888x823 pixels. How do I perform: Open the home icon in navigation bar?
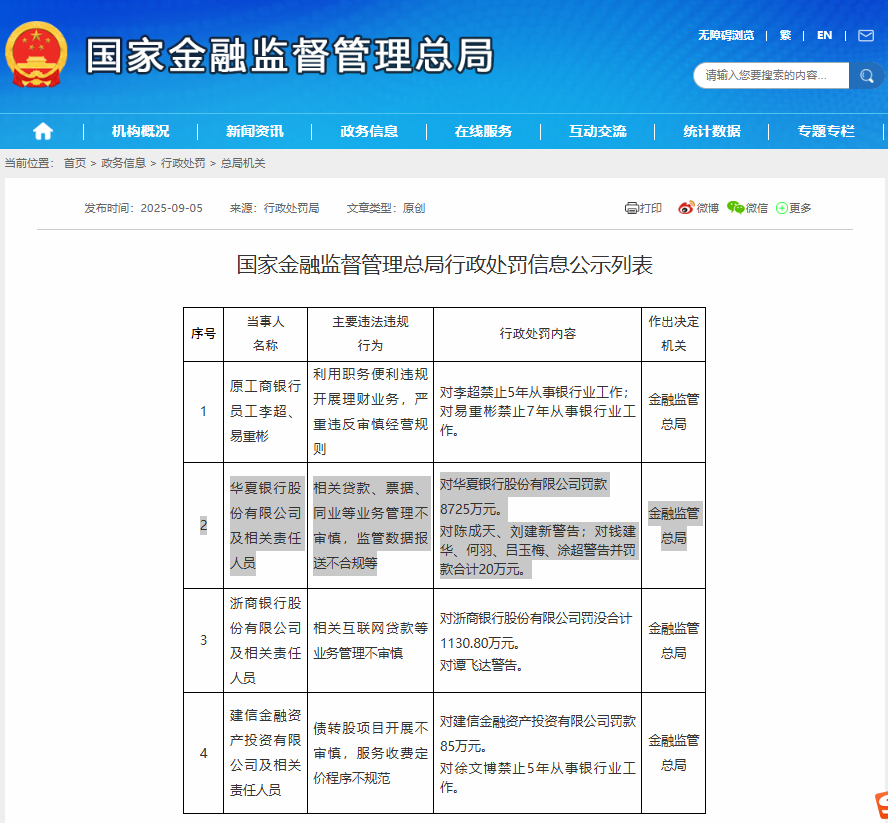(43, 131)
